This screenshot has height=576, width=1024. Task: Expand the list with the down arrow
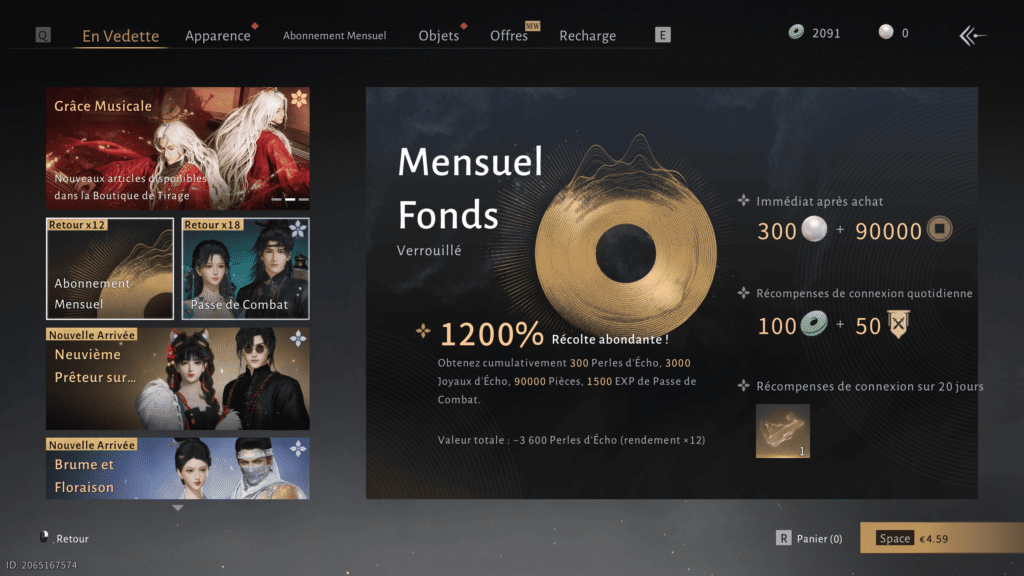point(178,507)
